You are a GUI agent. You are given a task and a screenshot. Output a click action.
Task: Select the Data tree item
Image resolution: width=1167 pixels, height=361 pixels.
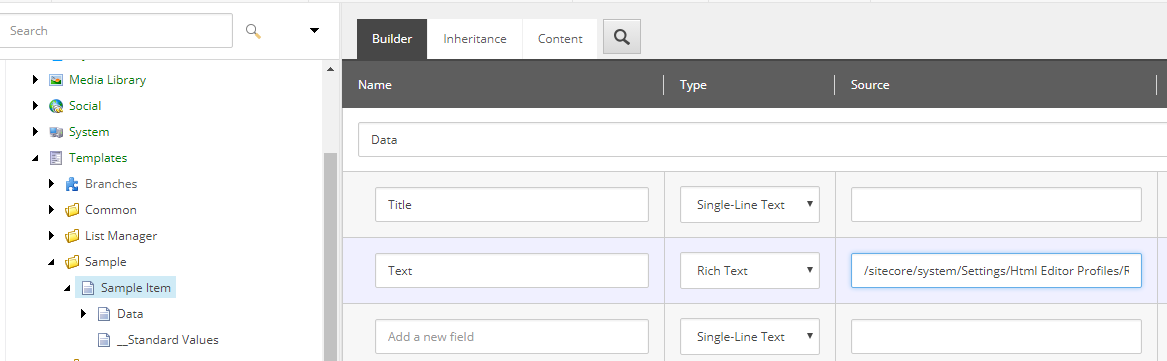point(130,314)
